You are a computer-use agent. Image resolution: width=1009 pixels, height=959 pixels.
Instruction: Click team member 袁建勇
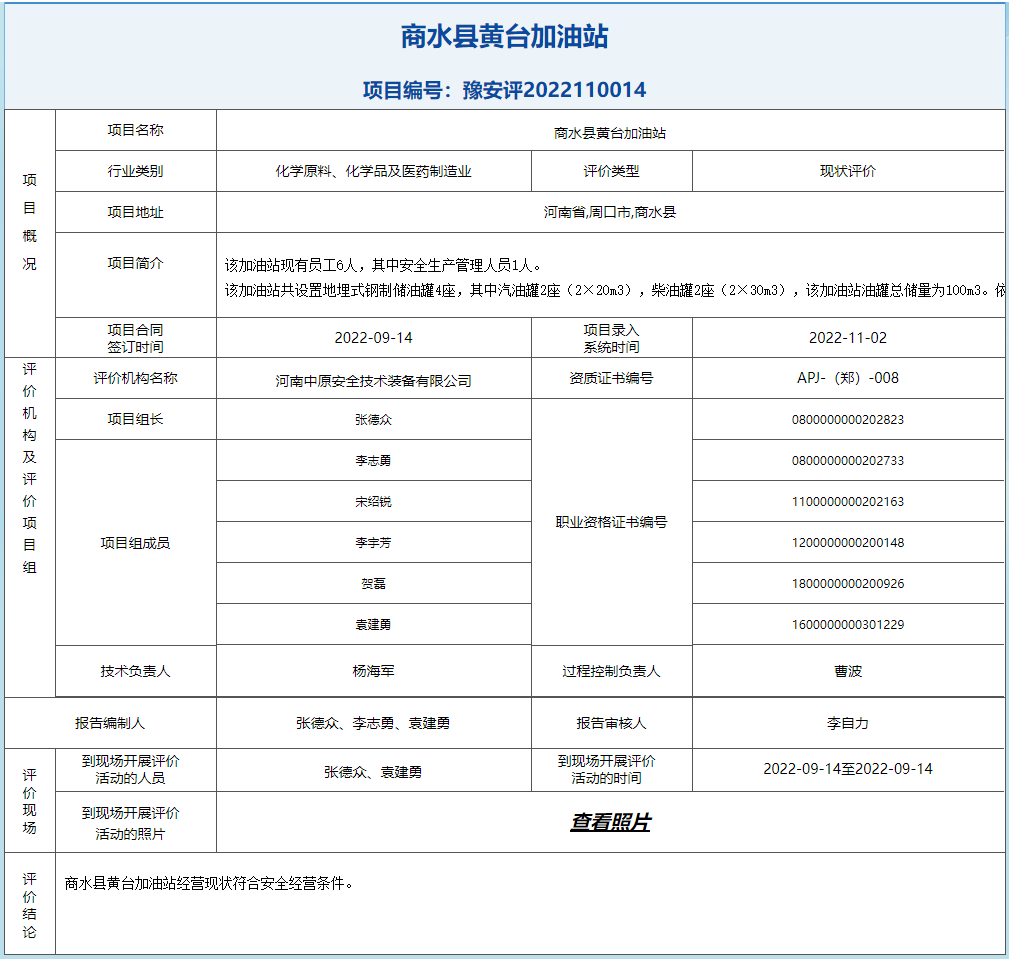[372, 623]
